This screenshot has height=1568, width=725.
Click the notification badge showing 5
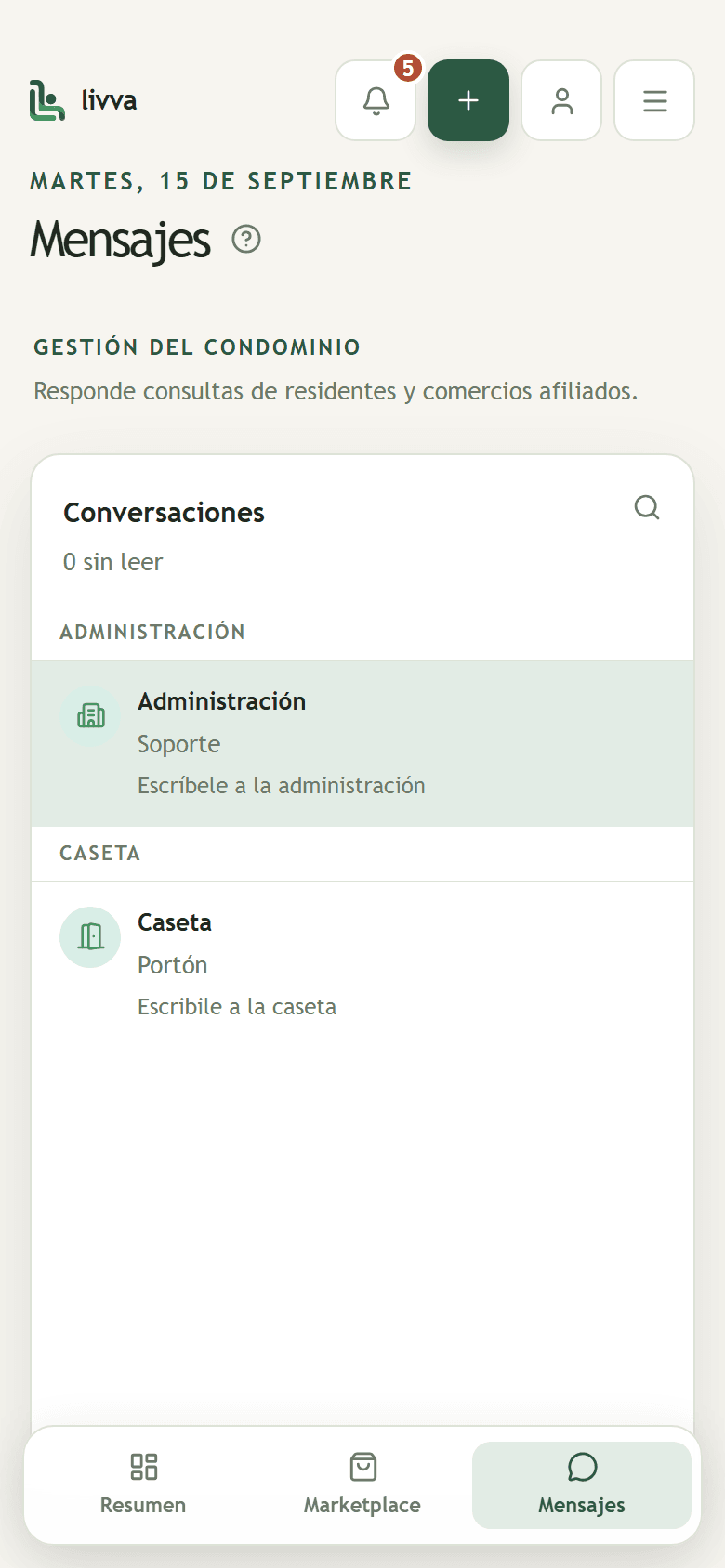pos(407,69)
